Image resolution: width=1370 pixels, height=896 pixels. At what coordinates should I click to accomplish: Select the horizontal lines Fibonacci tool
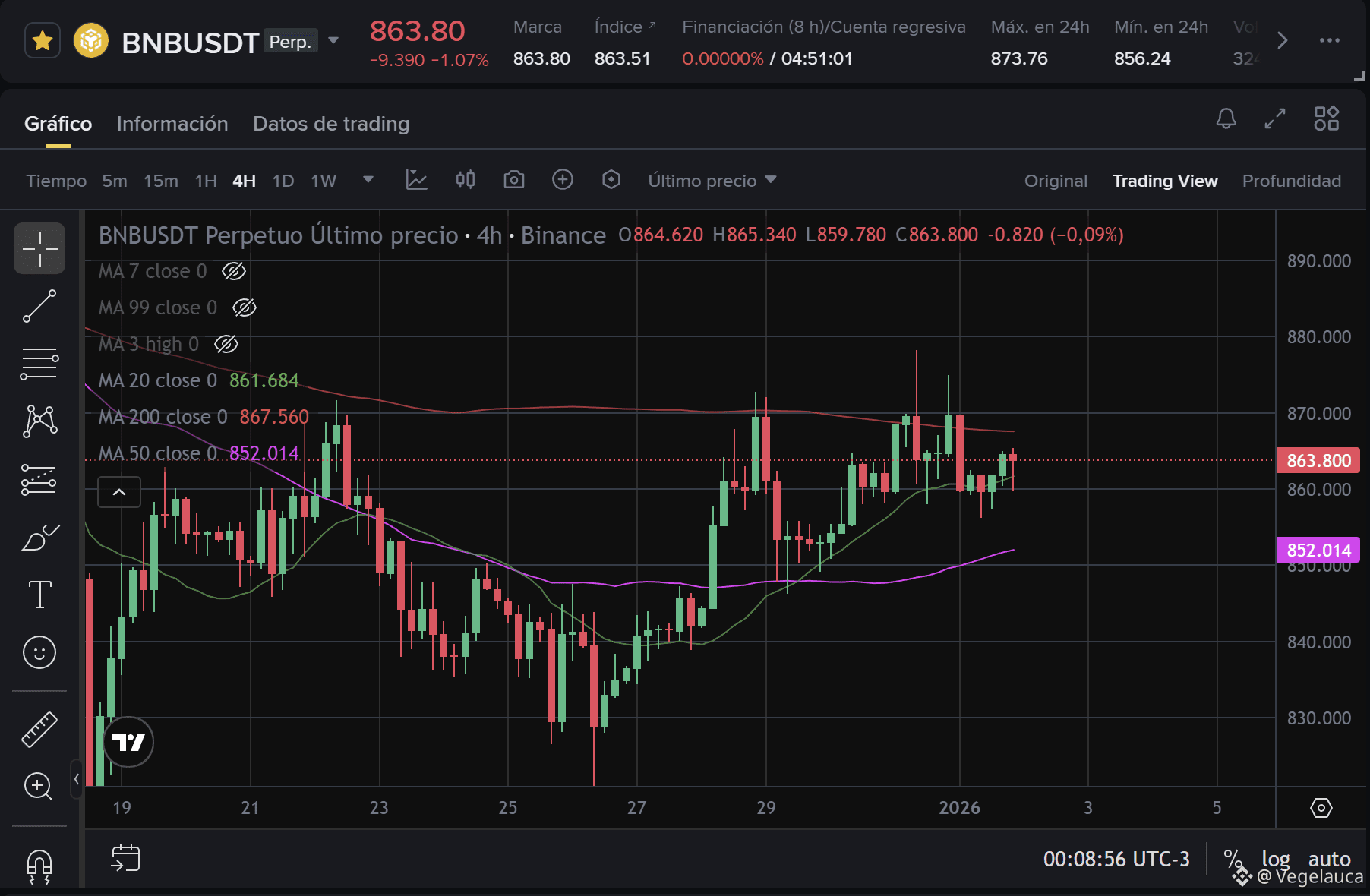coord(39,364)
